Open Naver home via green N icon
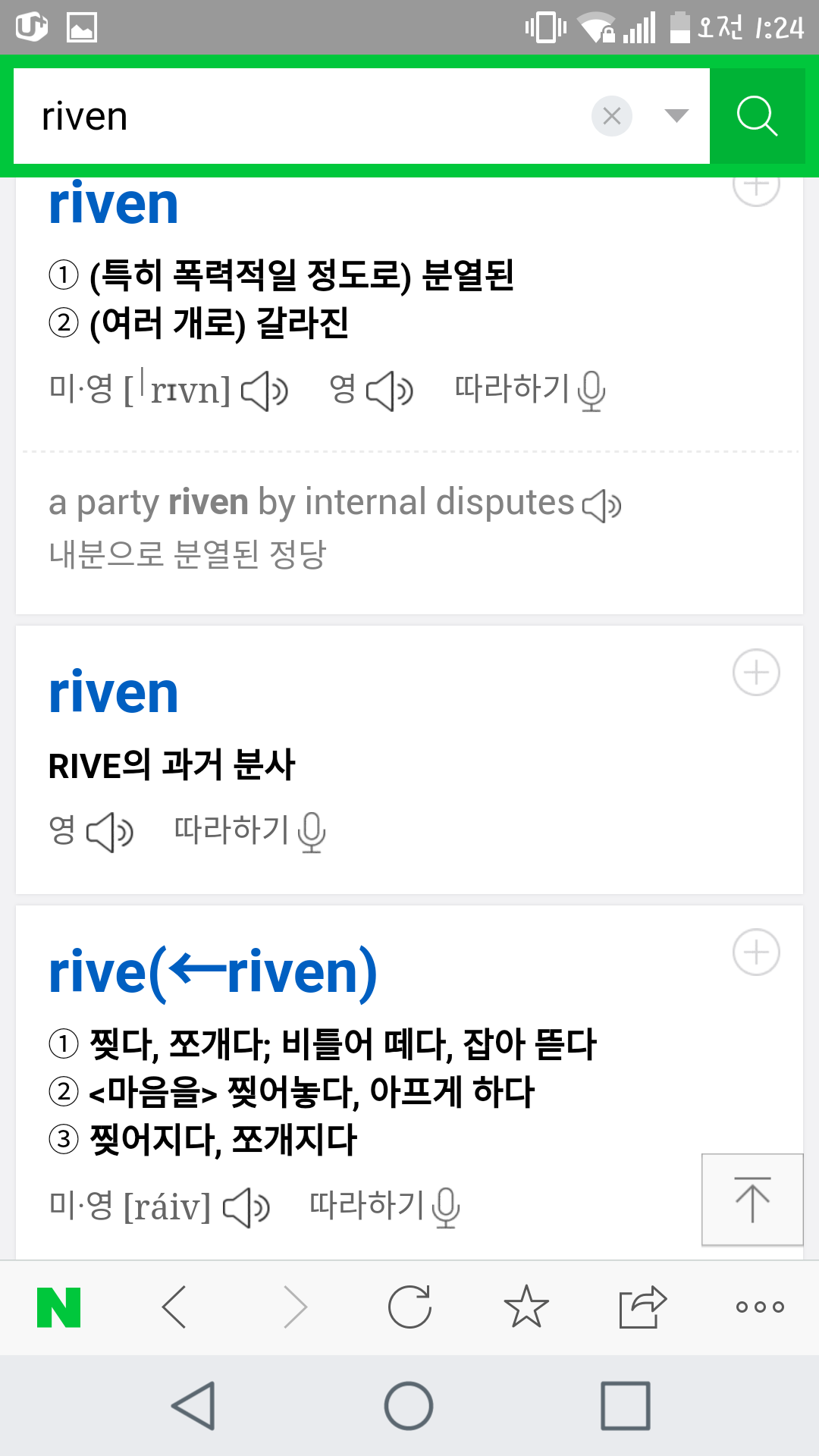Viewport: 819px width, 1456px height. click(59, 1307)
